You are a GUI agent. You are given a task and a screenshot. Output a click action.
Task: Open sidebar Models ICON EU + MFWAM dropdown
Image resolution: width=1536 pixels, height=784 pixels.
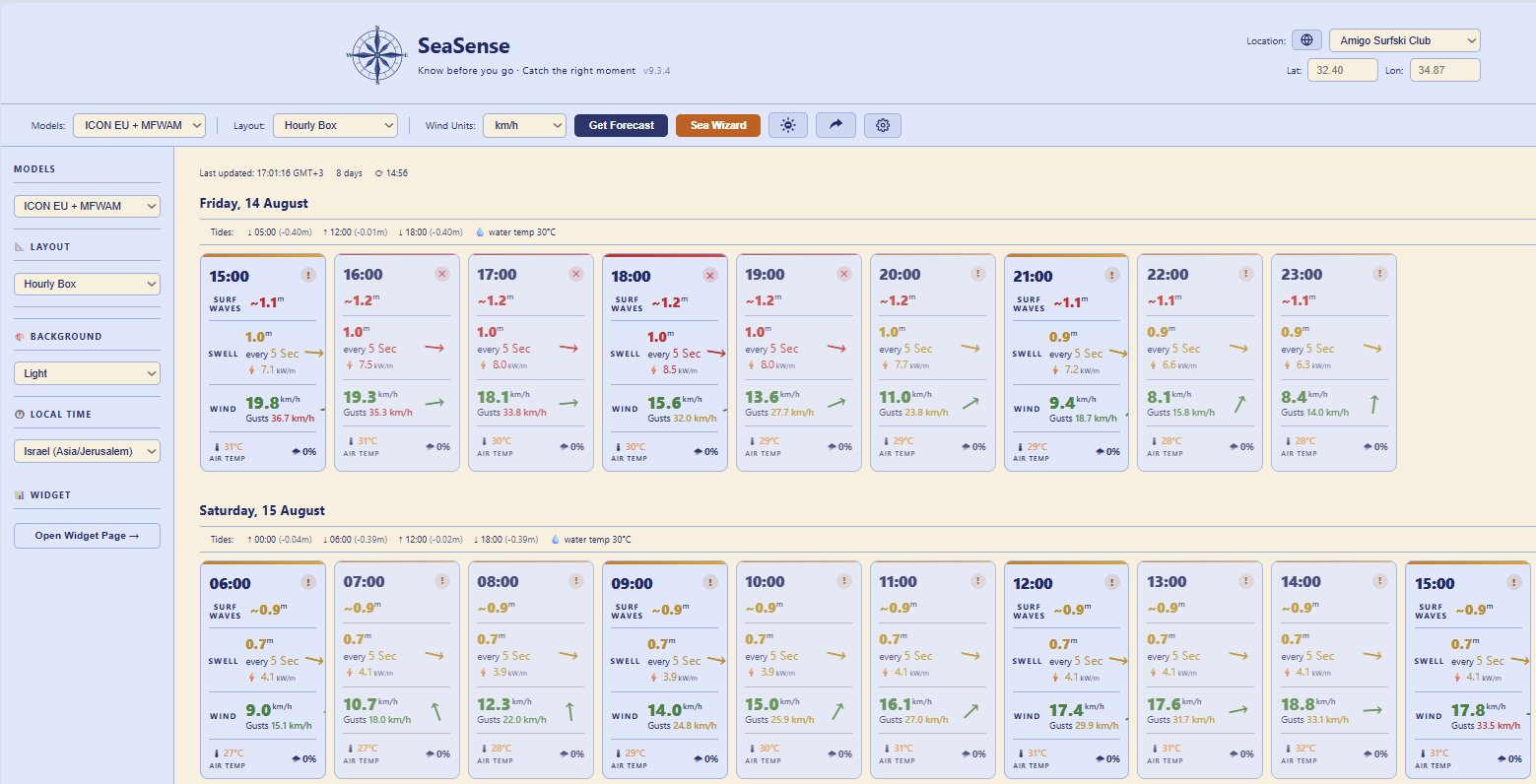point(87,206)
